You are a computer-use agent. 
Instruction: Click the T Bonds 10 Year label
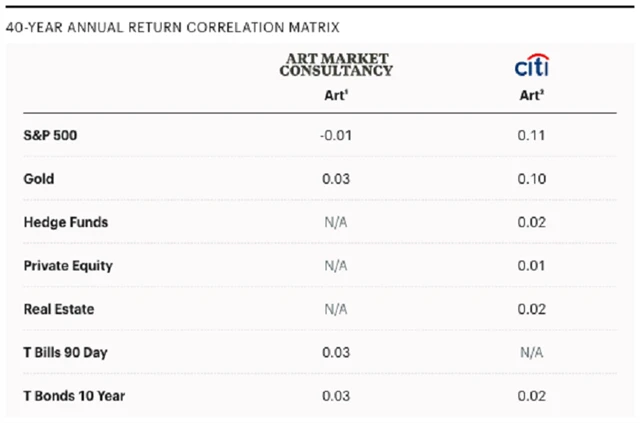point(74,395)
